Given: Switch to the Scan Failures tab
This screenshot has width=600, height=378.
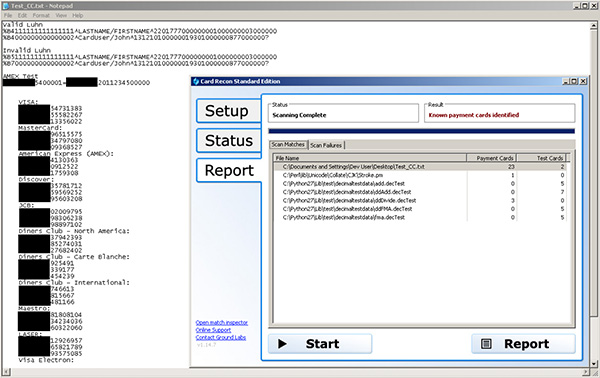Looking at the screenshot, I should click(x=326, y=145).
